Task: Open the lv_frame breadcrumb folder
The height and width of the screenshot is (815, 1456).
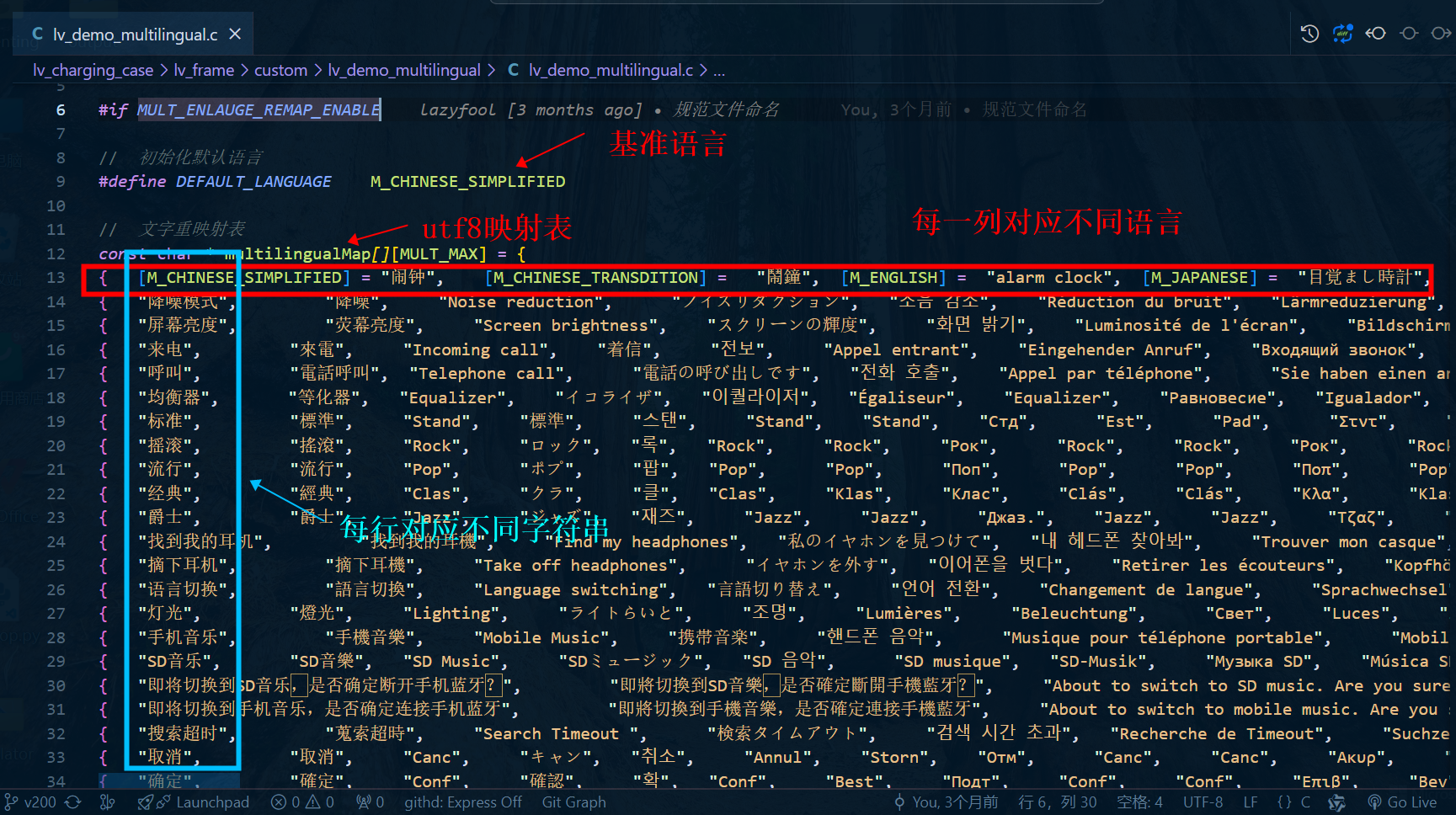Action: tap(204, 71)
